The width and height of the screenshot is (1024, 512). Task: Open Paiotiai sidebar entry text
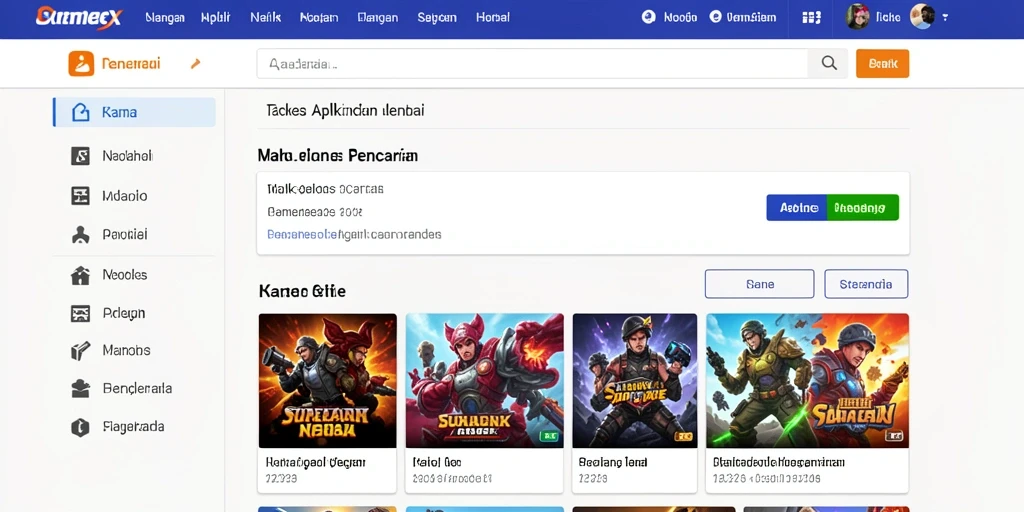[x=125, y=234]
